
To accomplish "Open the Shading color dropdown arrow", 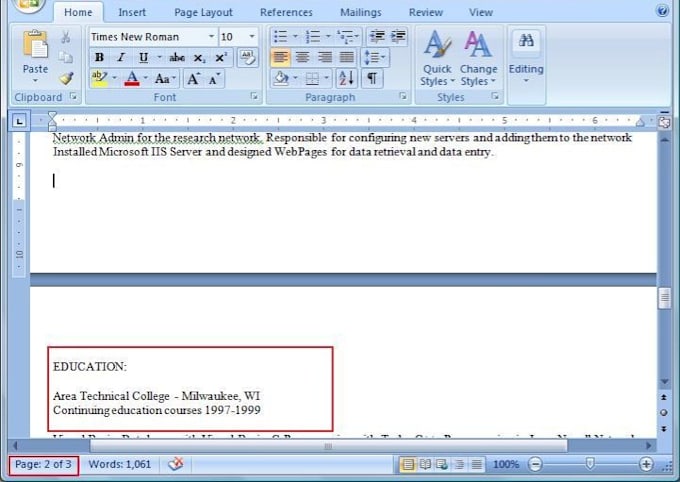I will pyautogui.click(x=295, y=79).
